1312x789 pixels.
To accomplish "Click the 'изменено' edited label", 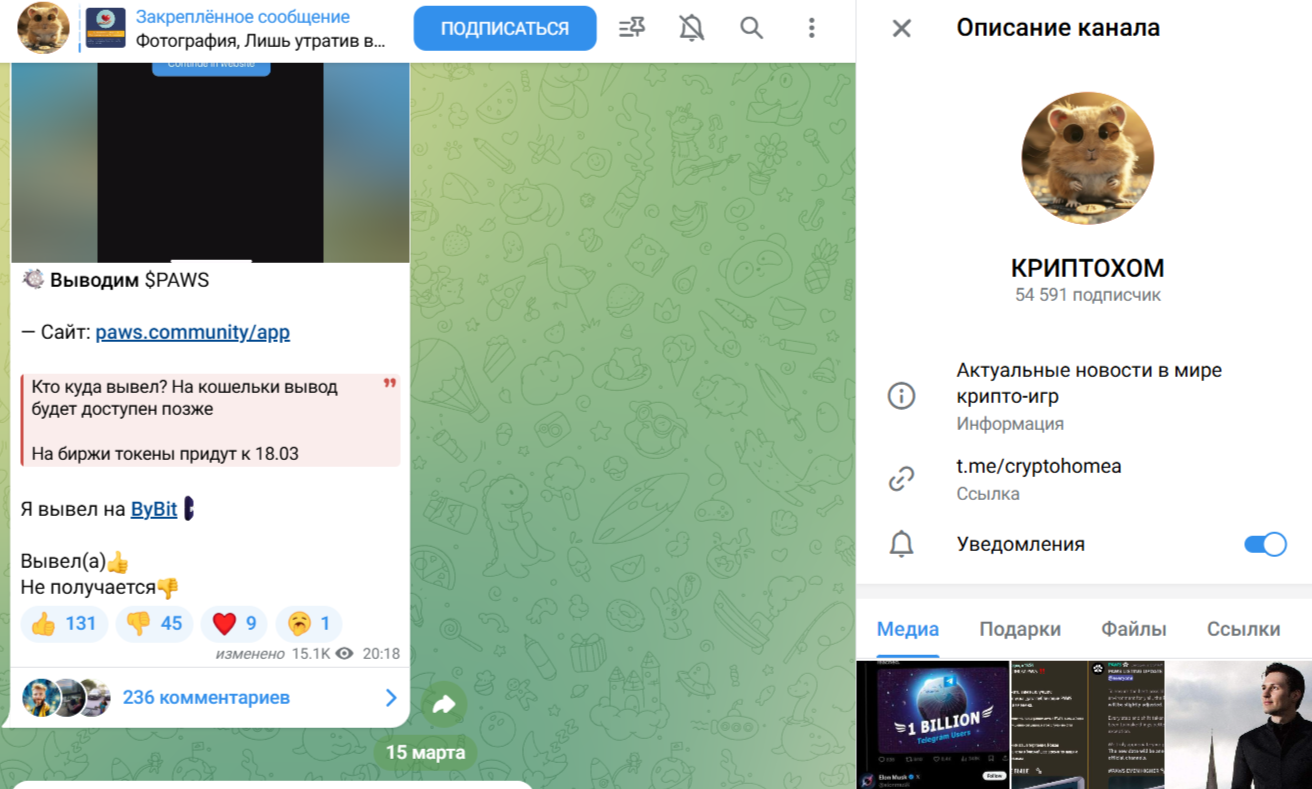I will coord(250,654).
